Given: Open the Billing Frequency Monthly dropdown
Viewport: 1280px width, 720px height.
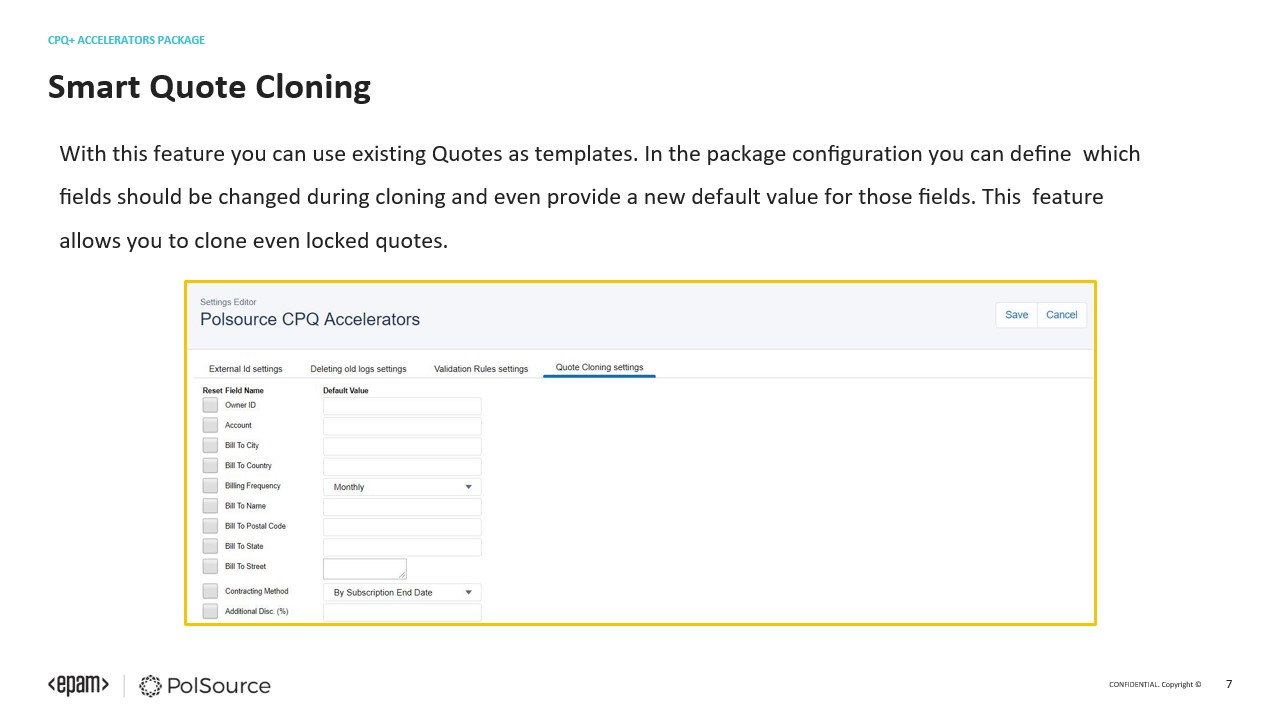Looking at the screenshot, I should click(x=402, y=487).
